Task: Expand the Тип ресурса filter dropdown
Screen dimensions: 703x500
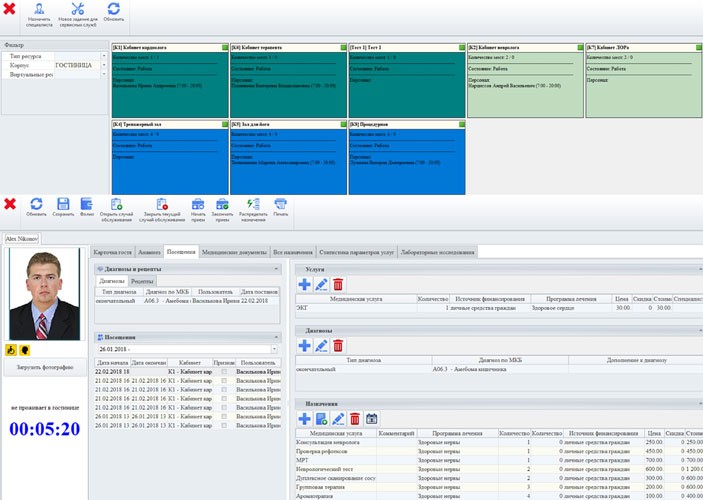Action: 104,55
